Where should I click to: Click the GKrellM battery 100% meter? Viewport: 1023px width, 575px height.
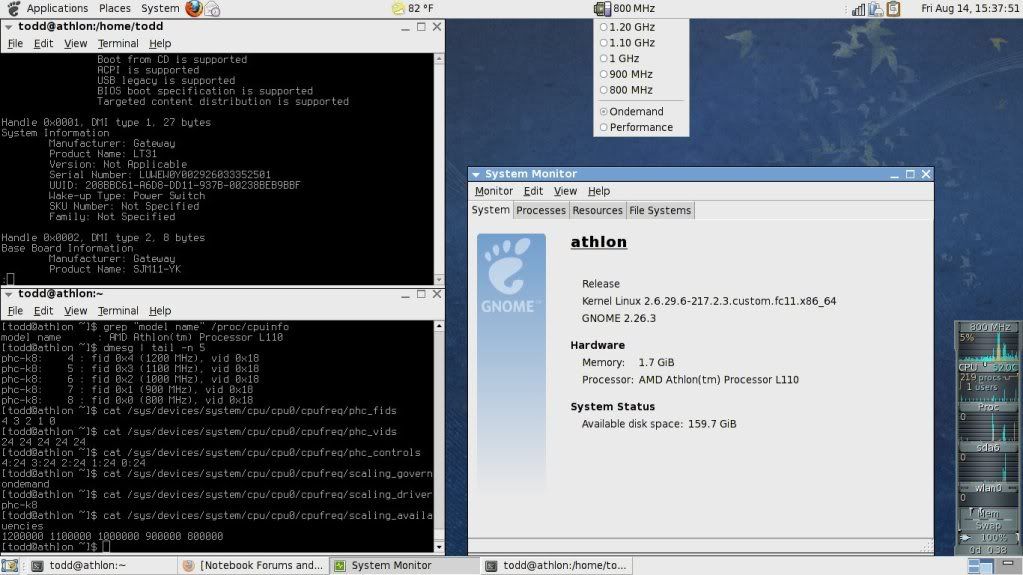coord(988,537)
